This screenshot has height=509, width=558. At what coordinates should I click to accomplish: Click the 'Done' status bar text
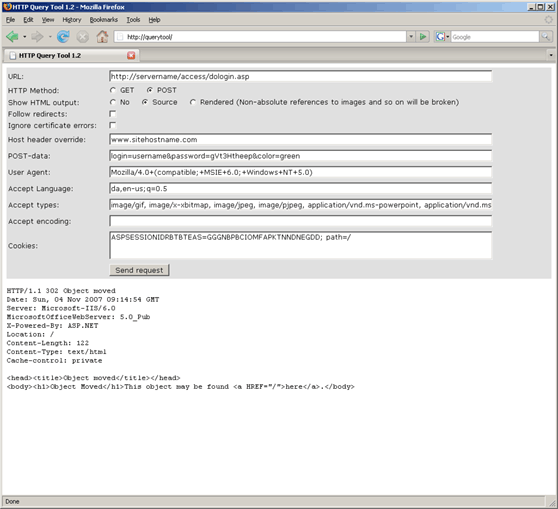click(x=12, y=502)
